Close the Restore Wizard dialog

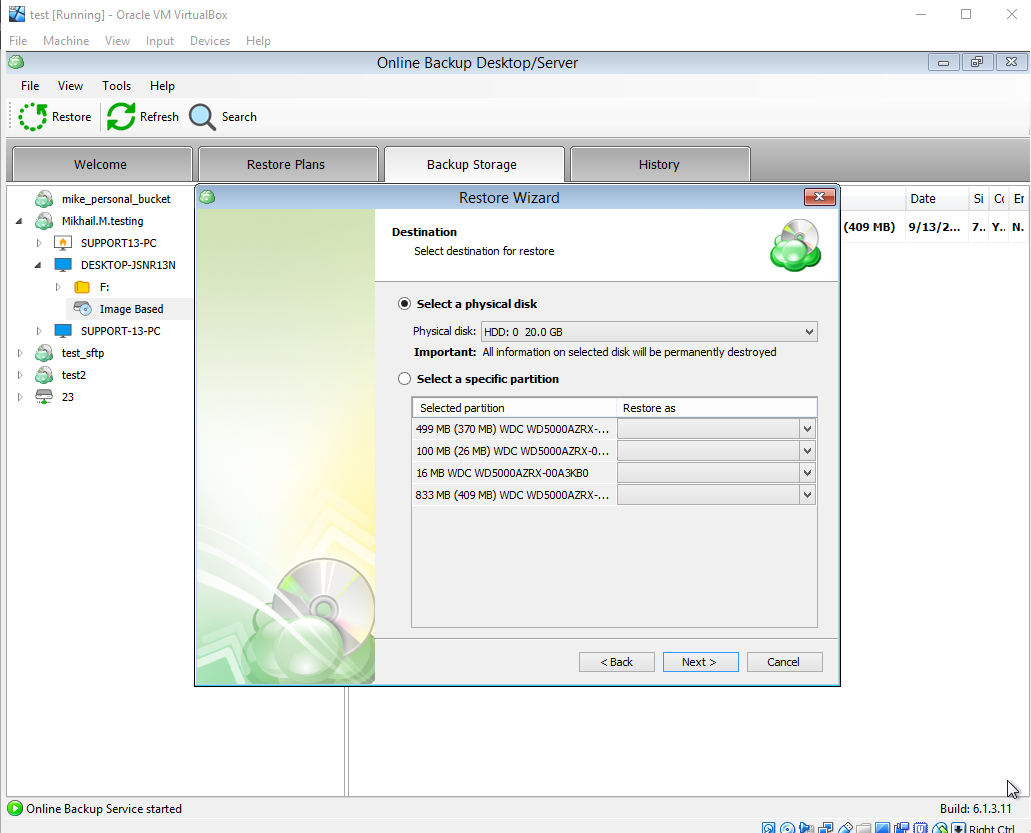coord(820,197)
